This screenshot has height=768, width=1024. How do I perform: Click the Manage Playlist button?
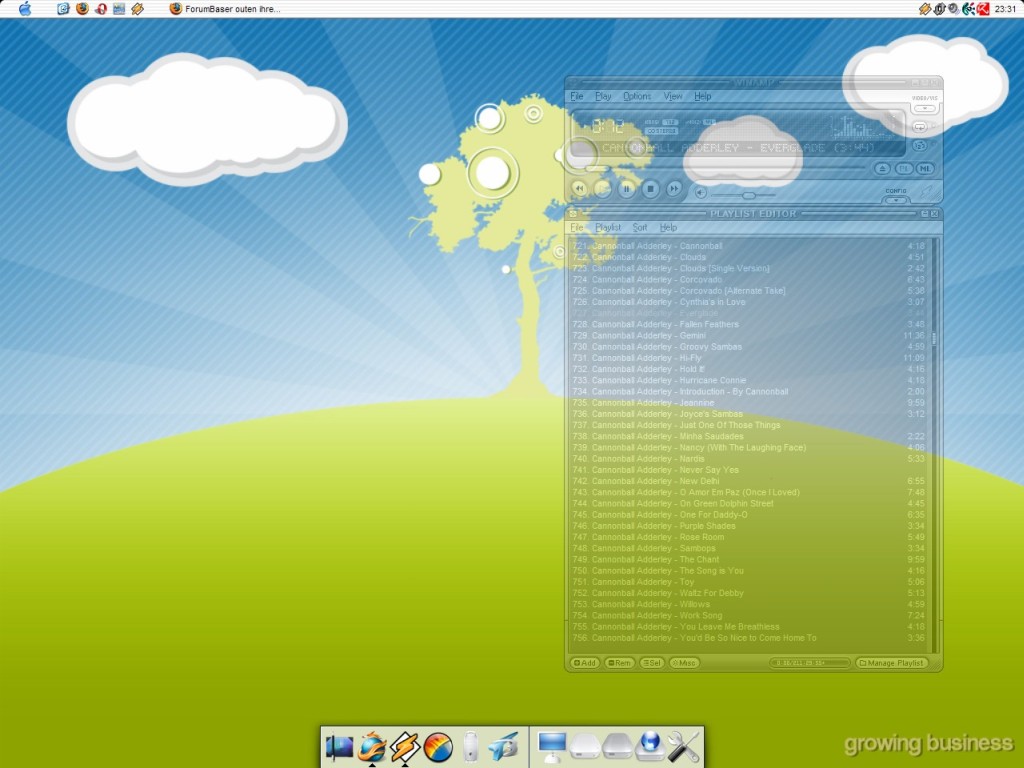click(892, 663)
